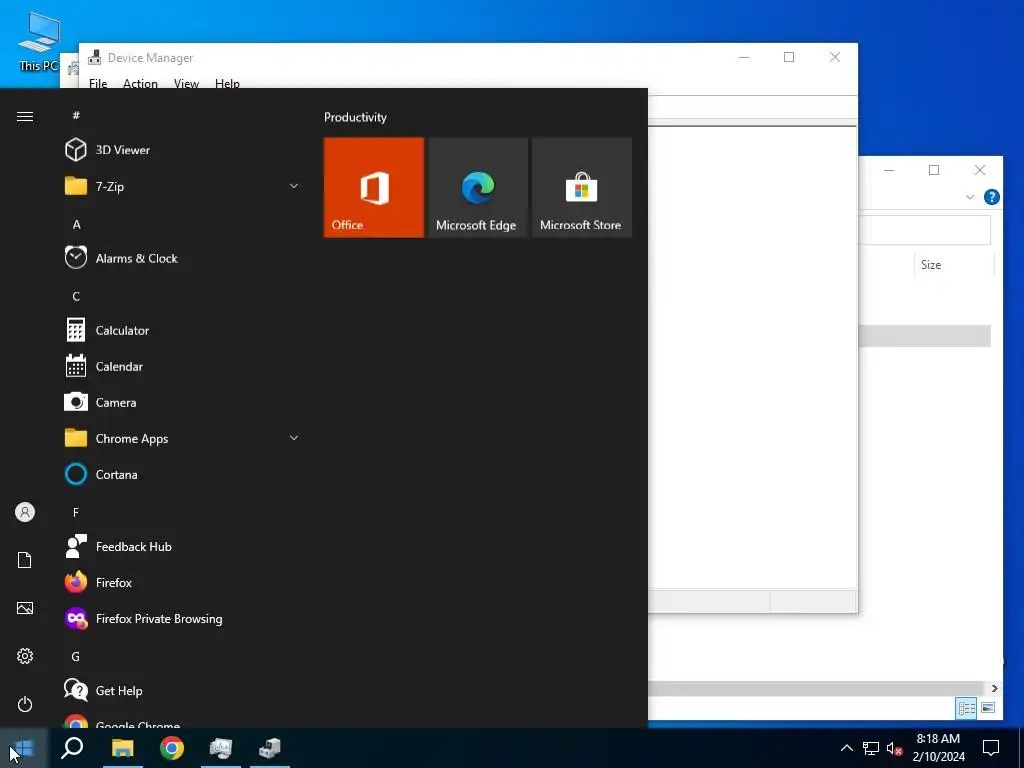Open Device Manager File menu
The width and height of the screenshot is (1024, 768).
pyautogui.click(x=98, y=82)
